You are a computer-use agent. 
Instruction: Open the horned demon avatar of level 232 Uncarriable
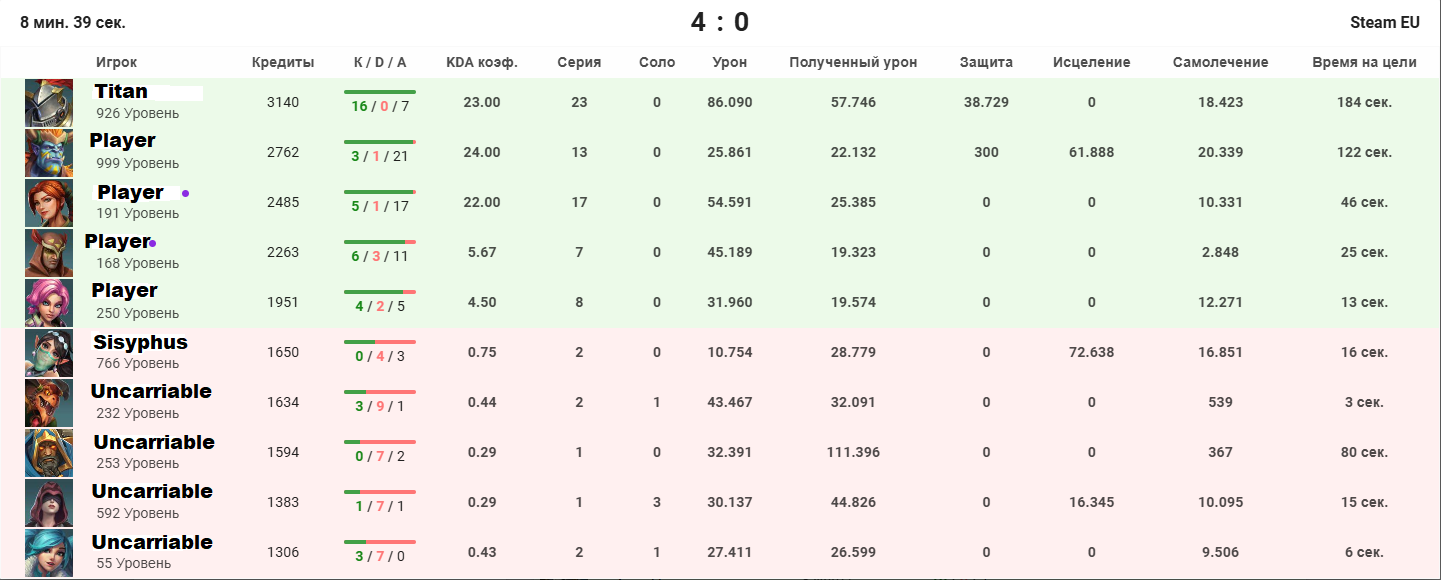pos(49,403)
